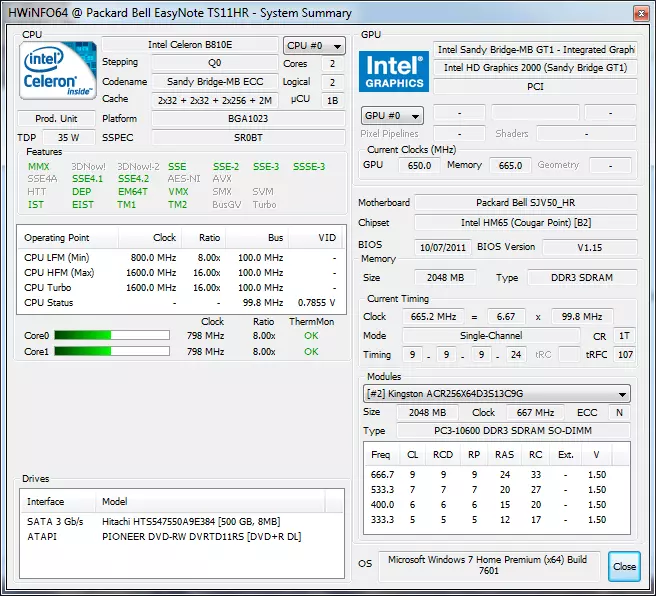Click the Intel Celeron inside logo
This screenshot has height=596, width=656.
(58, 71)
